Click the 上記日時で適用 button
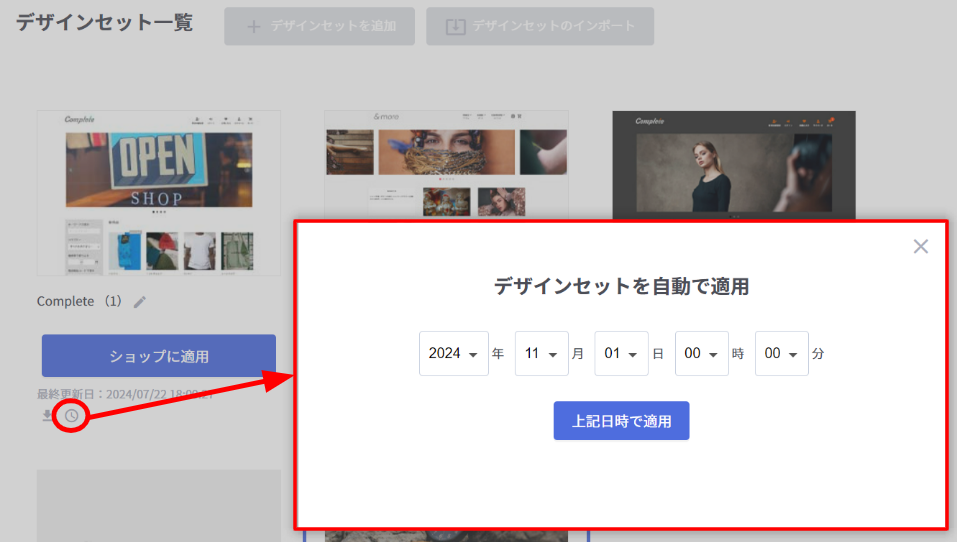This screenshot has width=957, height=542. pyautogui.click(x=621, y=421)
